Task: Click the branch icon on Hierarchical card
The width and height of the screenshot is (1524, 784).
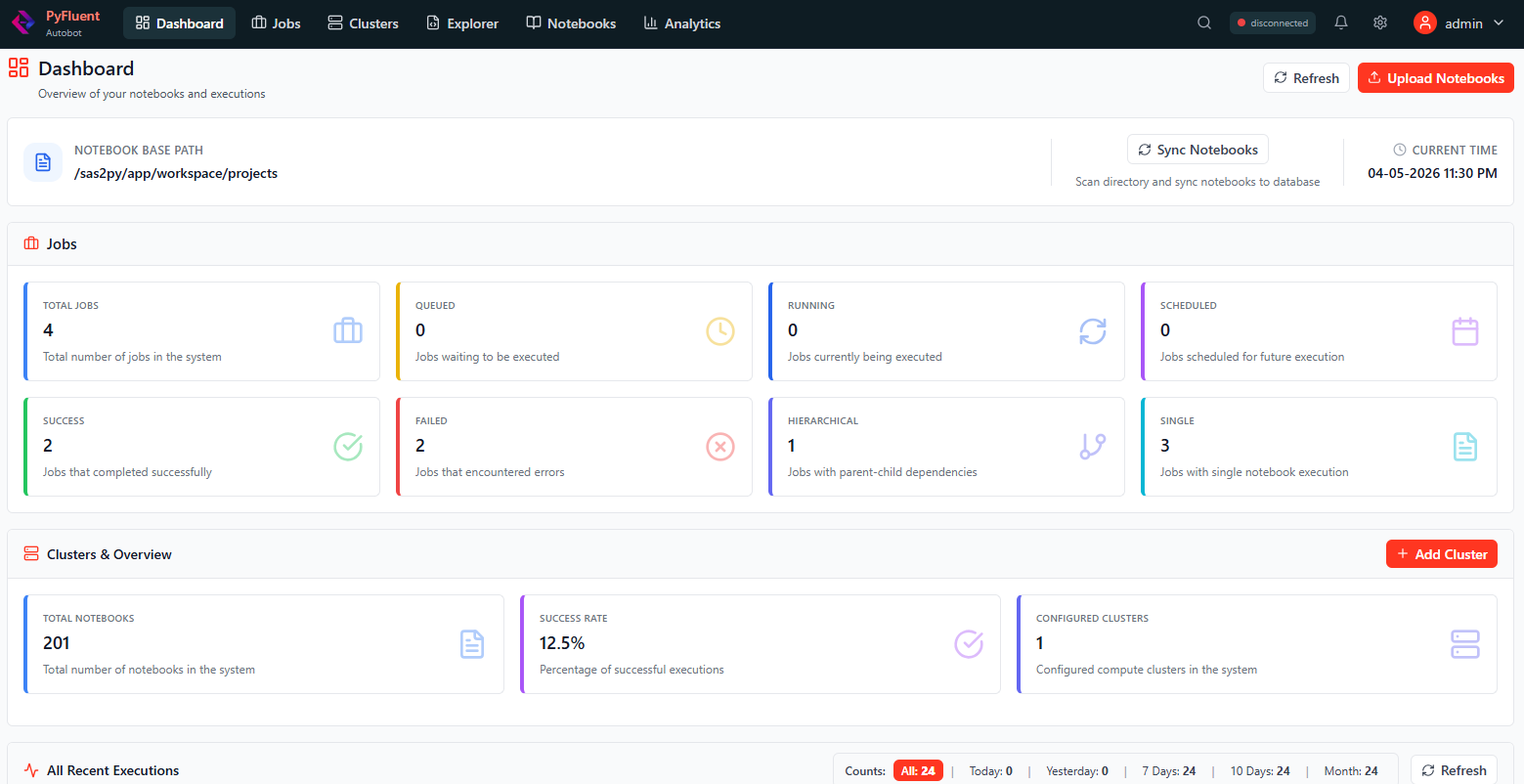Action: (x=1093, y=447)
